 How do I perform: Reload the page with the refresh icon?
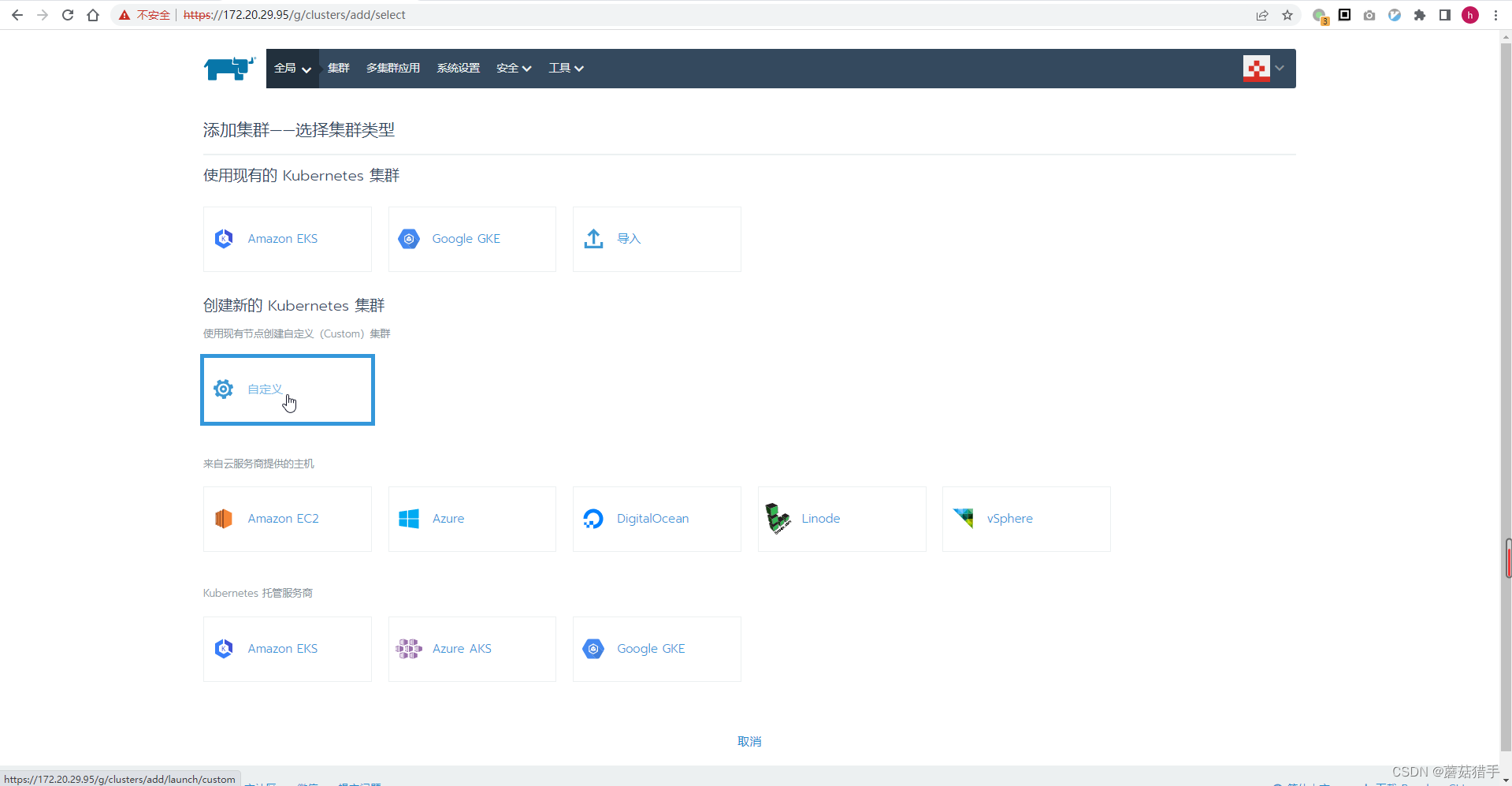(x=68, y=15)
